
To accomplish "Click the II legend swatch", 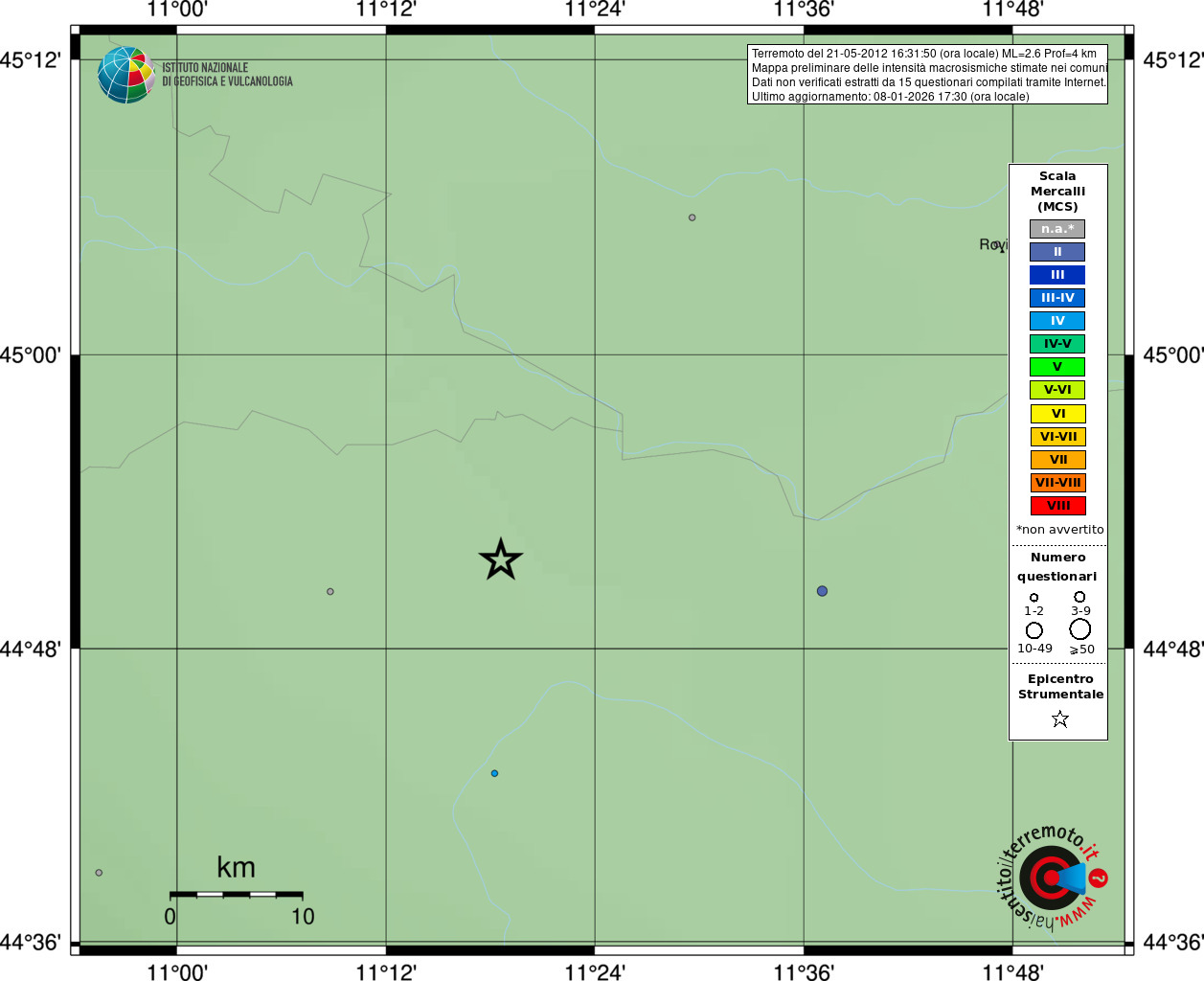I will 1057,252.
